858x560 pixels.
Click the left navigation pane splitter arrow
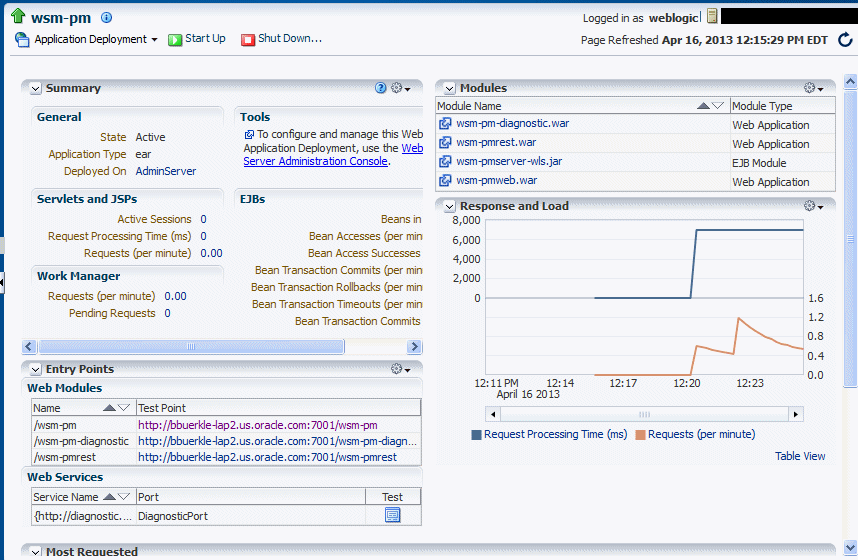pyautogui.click(x=2, y=283)
